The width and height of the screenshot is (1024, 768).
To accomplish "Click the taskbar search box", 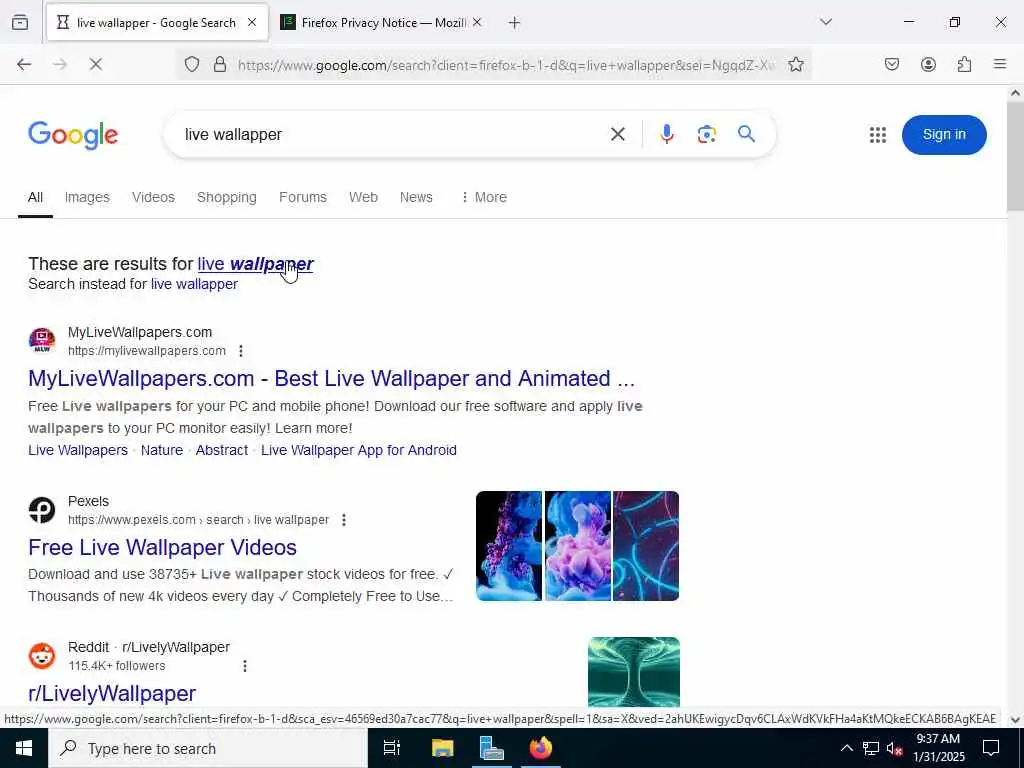I will pyautogui.click(x=208, y=748).
